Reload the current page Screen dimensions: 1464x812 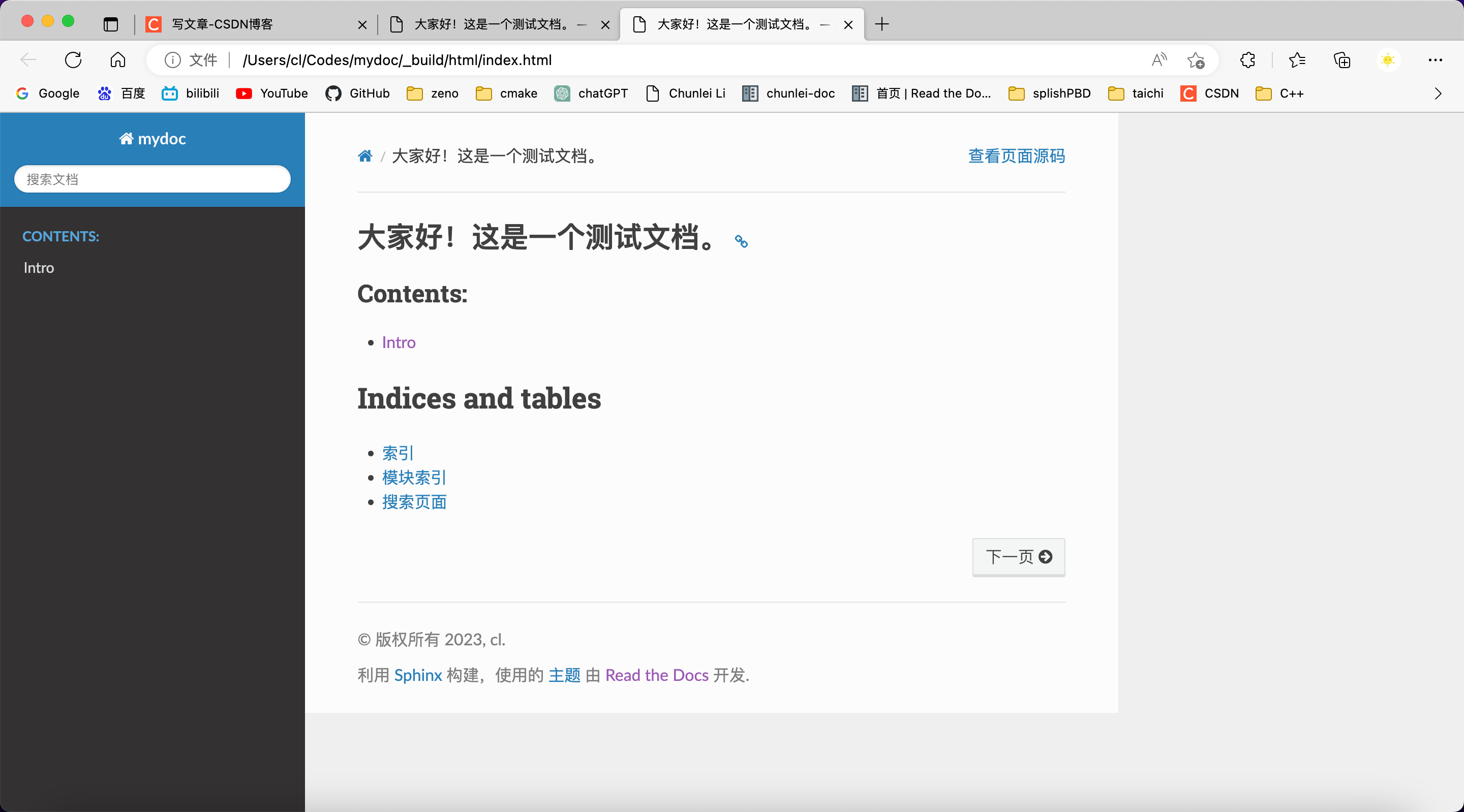click(73, 60)
